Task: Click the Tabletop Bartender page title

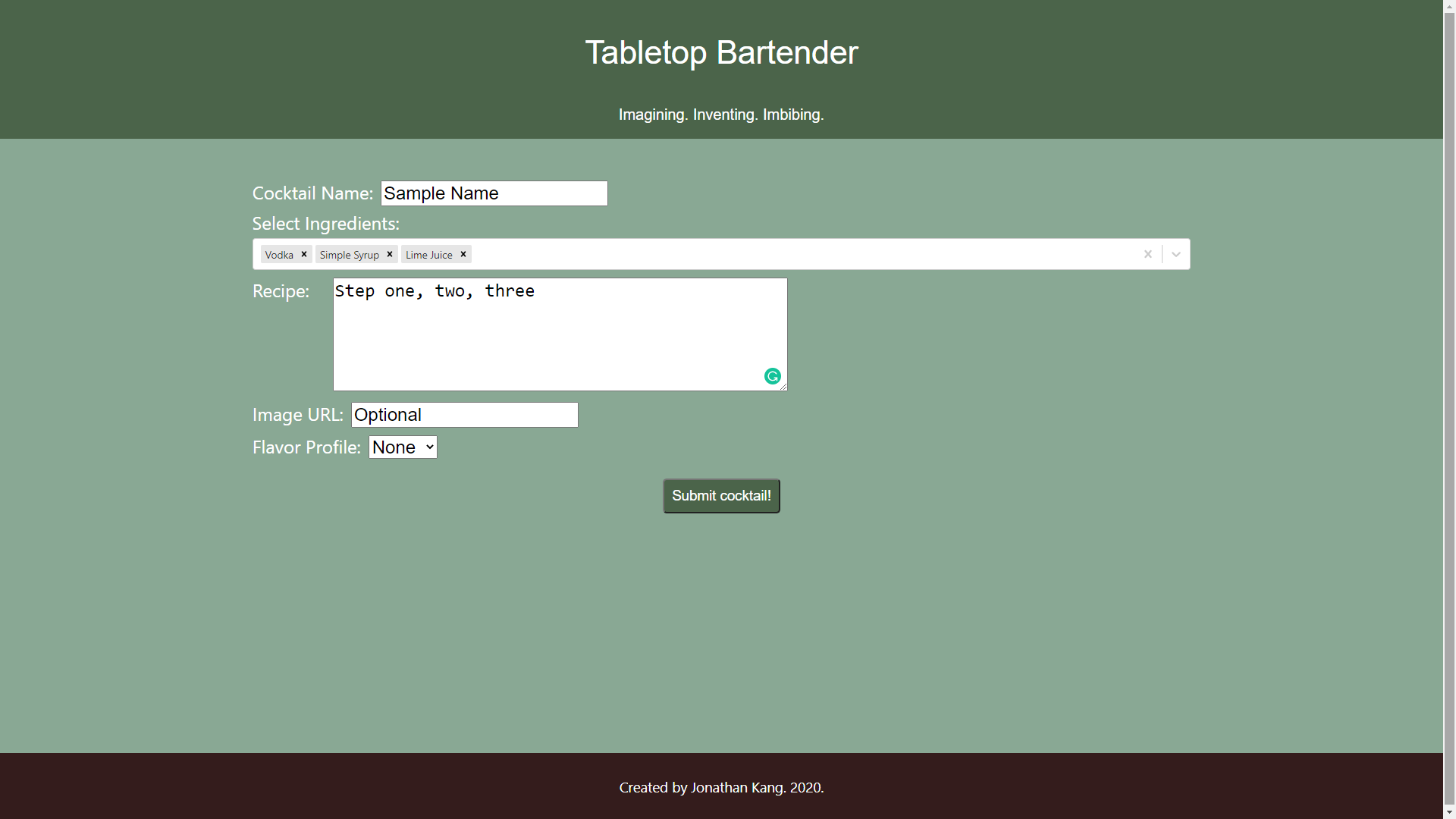Action: pos(721,52)
